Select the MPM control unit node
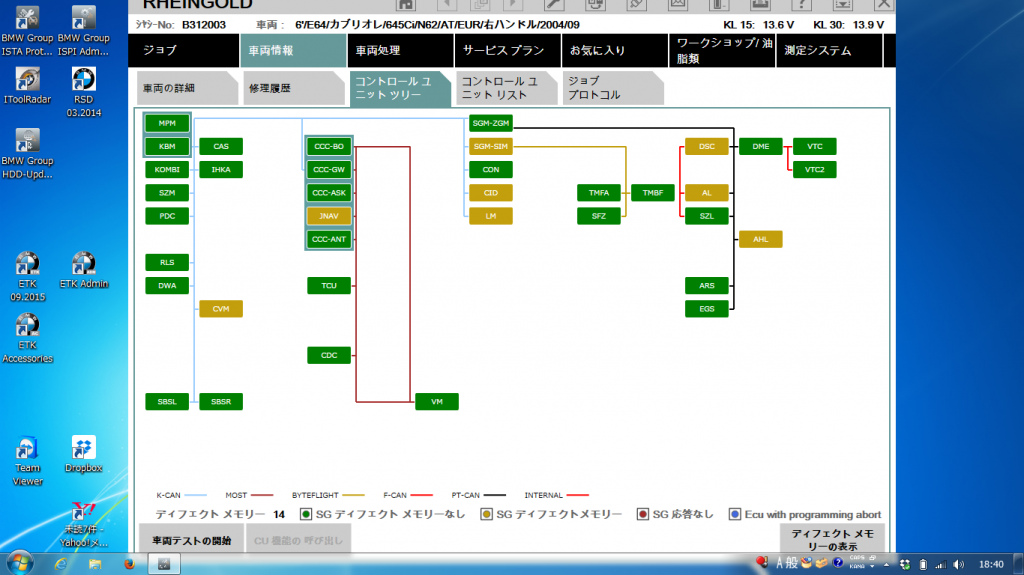The height and width of the screenshot is (575, 1024). pos(167,123)
